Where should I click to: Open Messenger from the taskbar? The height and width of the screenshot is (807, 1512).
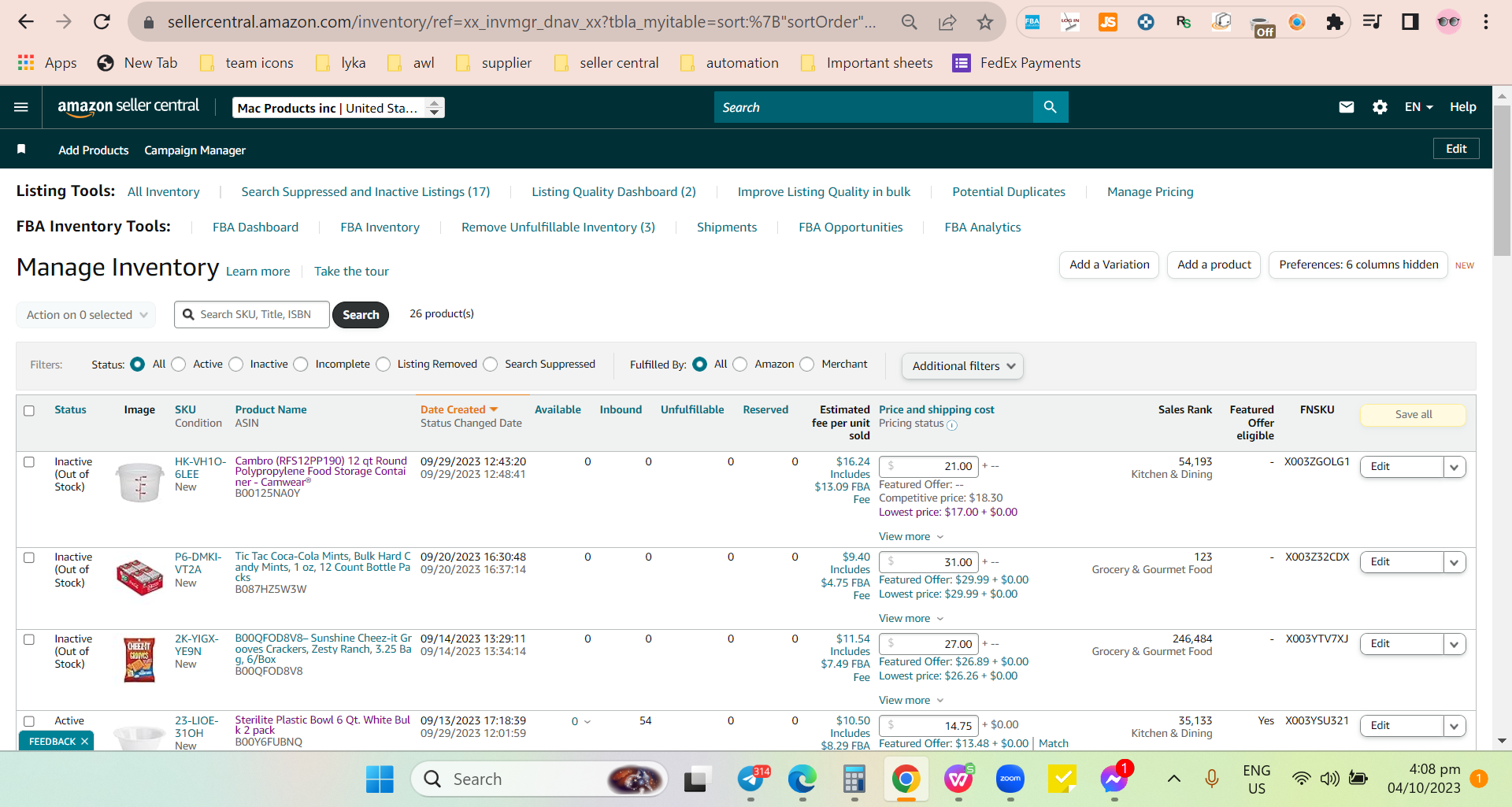point(1114,779)
